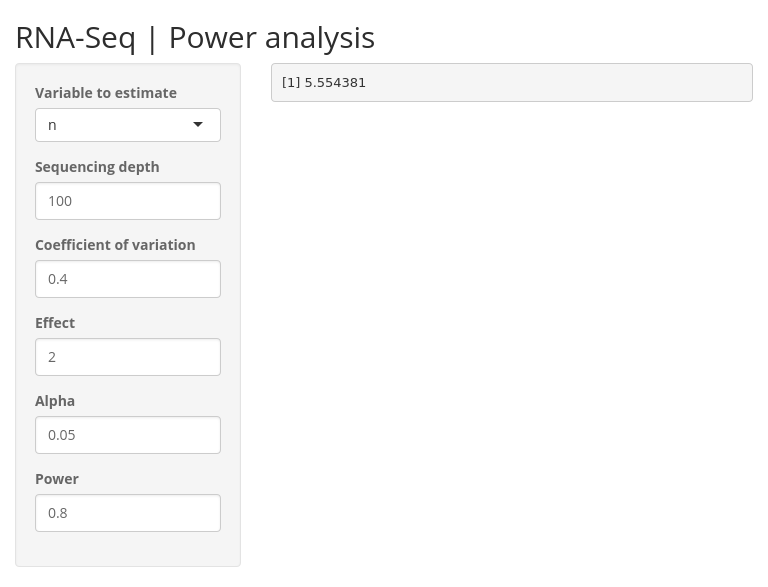Focus the Sequencing depth field showing 100
Image resolution: width=768 pixels, height=587 pixels.
[128, 201]
